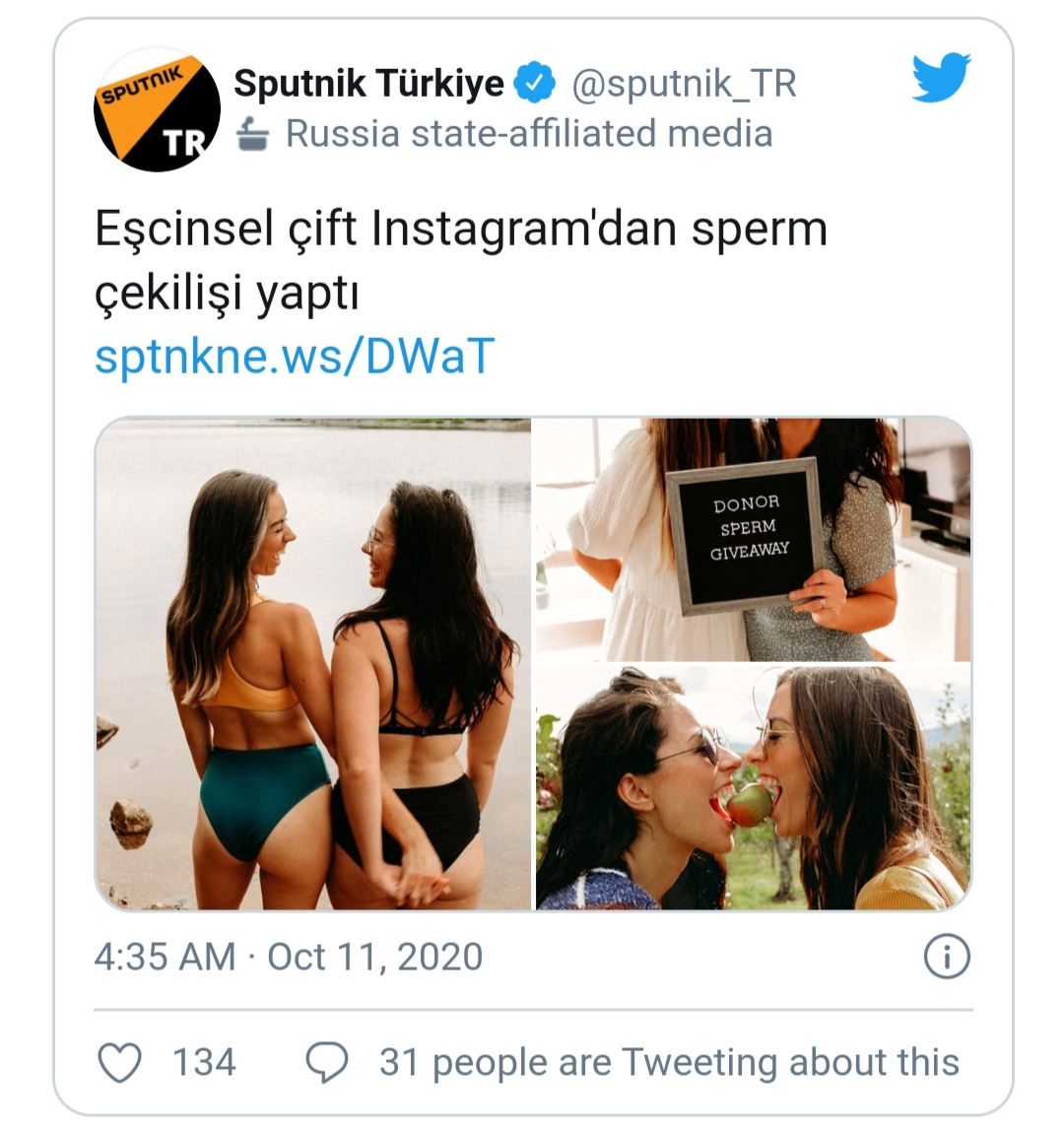Screen dimensions: 1064x1131
Task: Open the beach photo of two women
Action: [313, 664]
